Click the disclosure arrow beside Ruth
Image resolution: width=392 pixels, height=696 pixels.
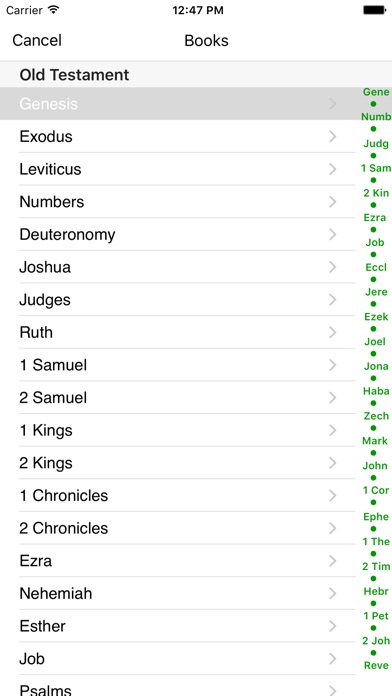pos(333,332)
